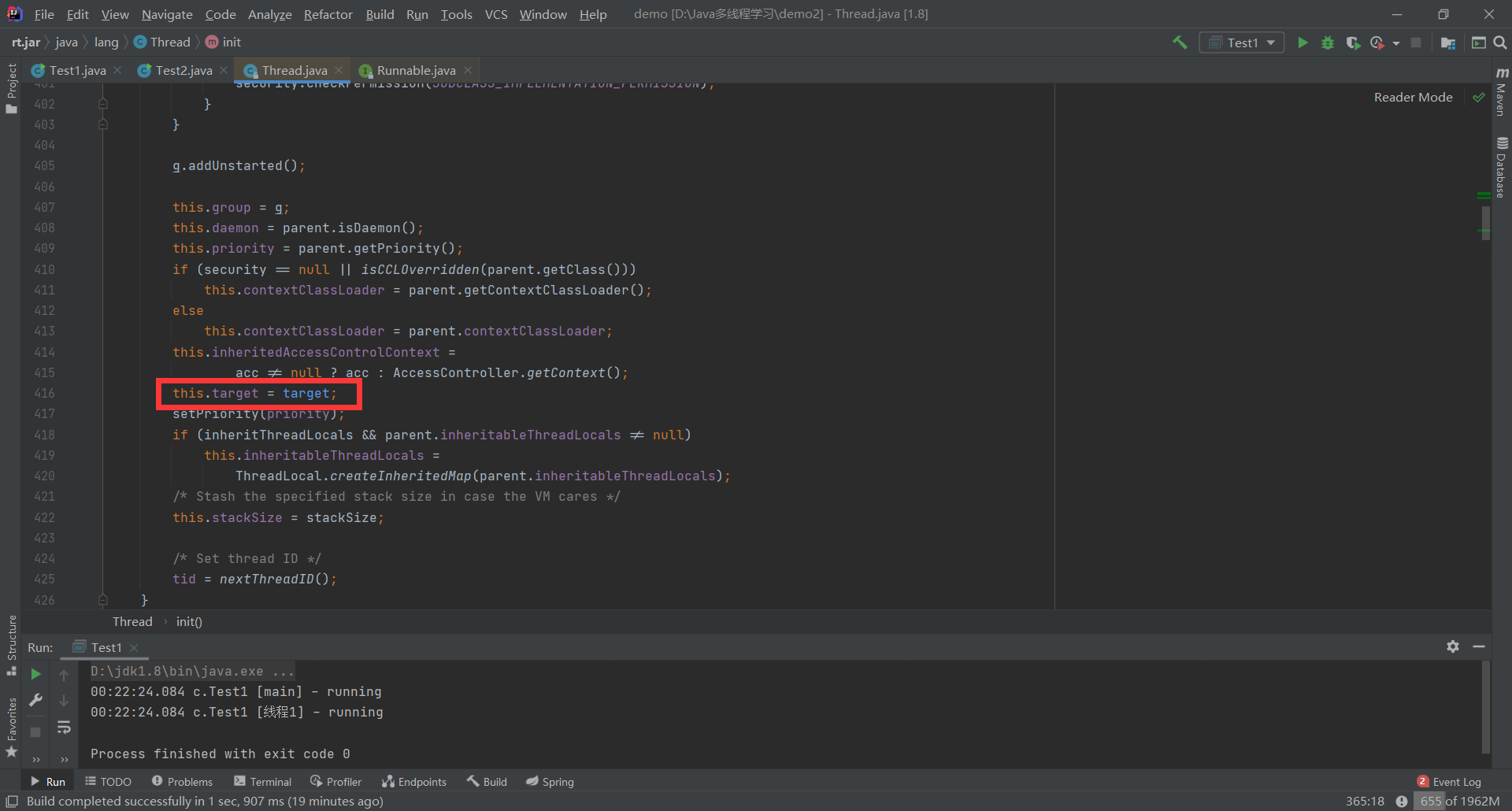
Task: Open Profile run options icon
Action: pos(1377,43)
